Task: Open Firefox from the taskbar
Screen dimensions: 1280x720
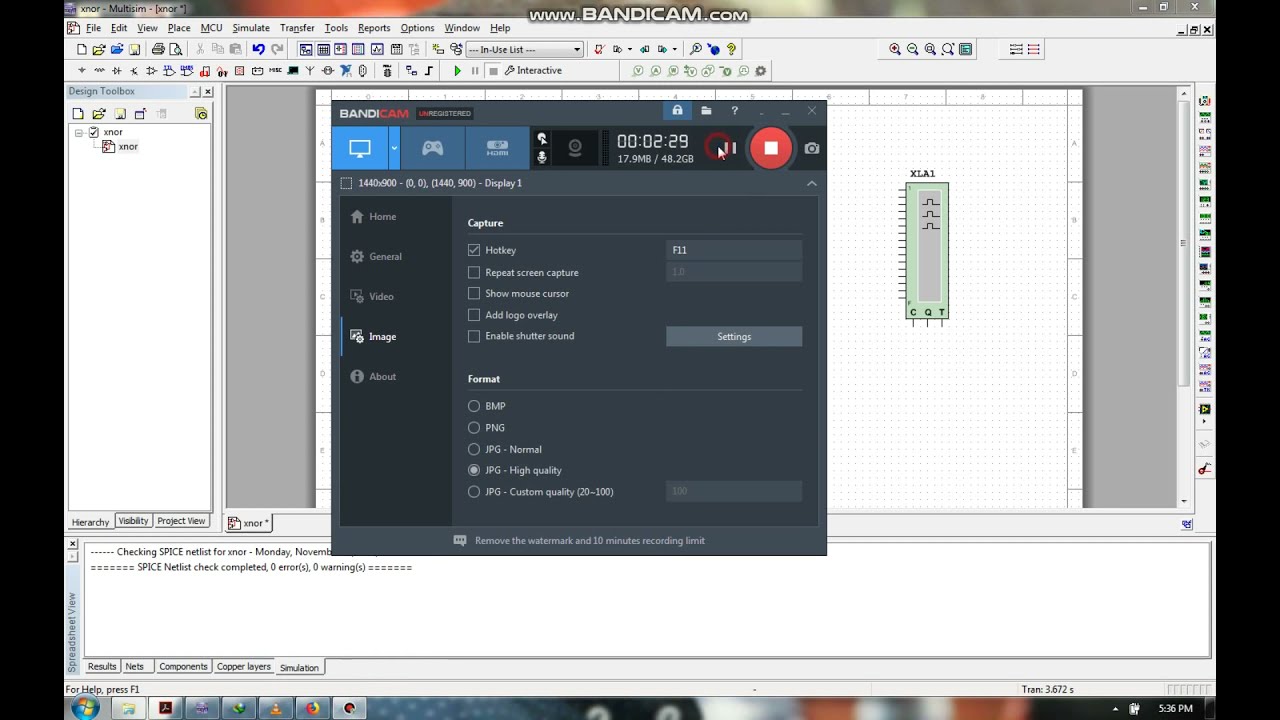Action: click(x=312, y=708)
